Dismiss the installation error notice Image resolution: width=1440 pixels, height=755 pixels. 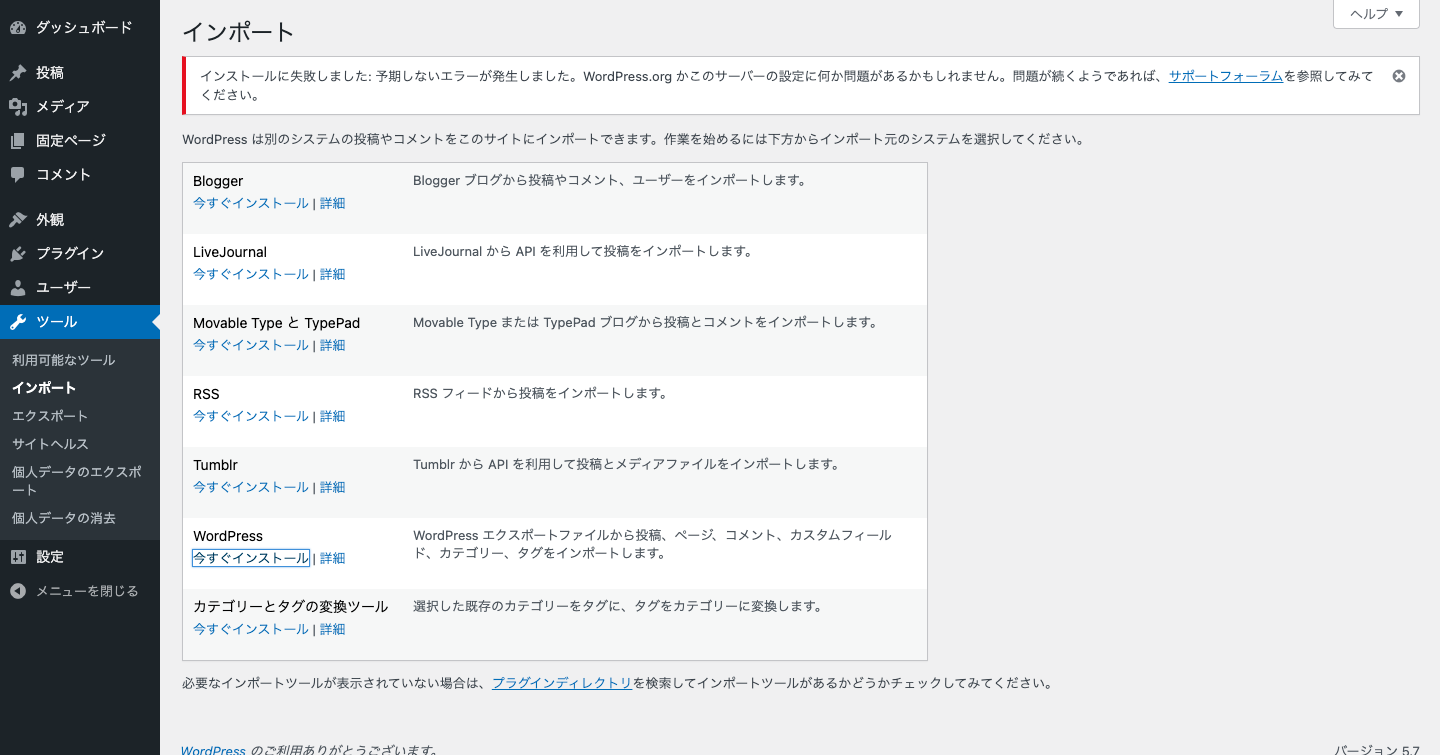(1399, 76)
